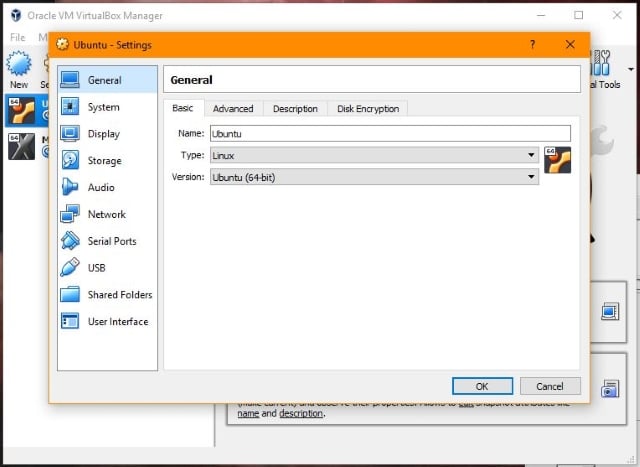The width and height of the screenshot is (640, 467).
Task: Open the Shared Folders settings category
Action: tap(107, 295)
